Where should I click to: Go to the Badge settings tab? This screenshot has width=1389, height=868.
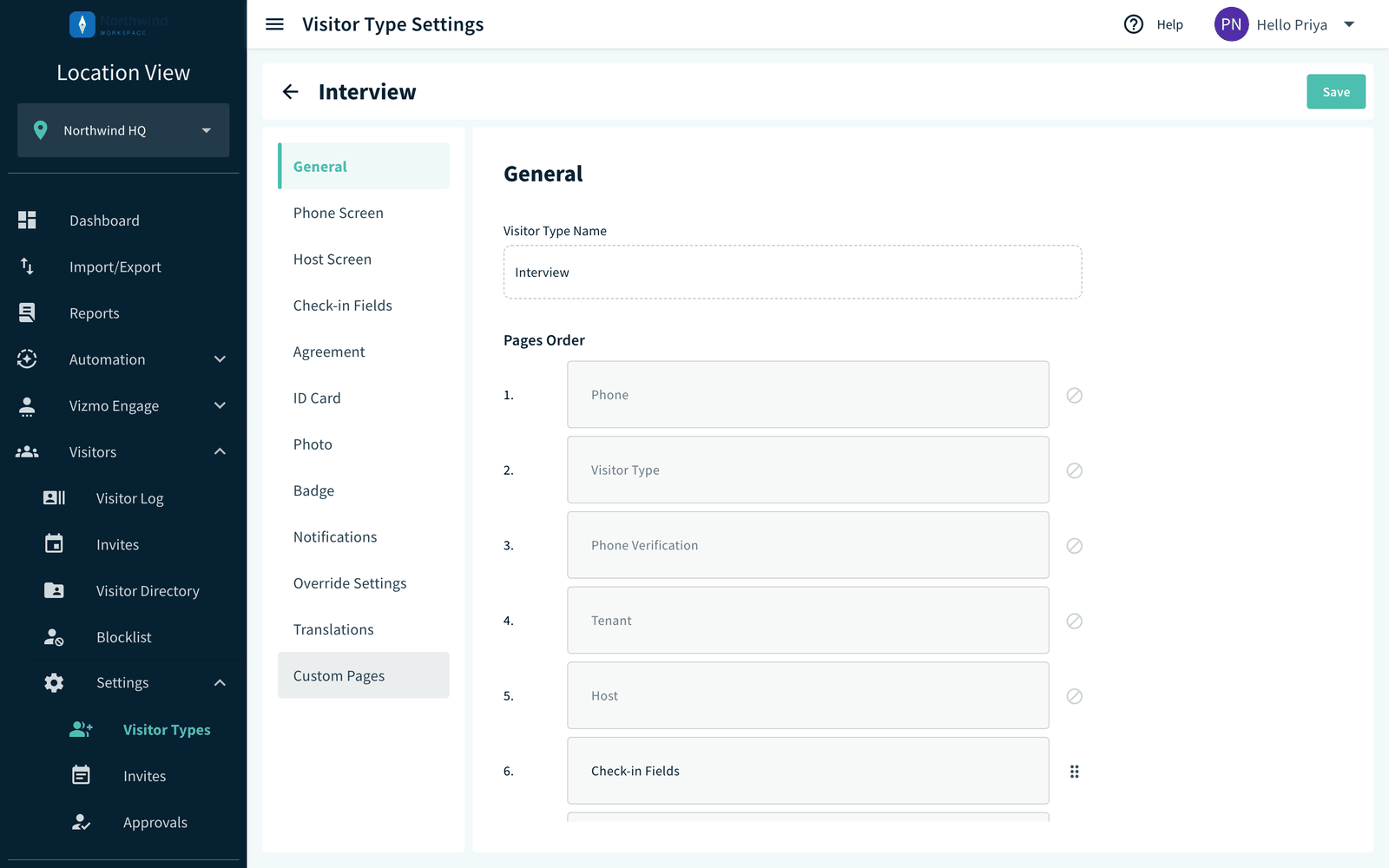364,490
